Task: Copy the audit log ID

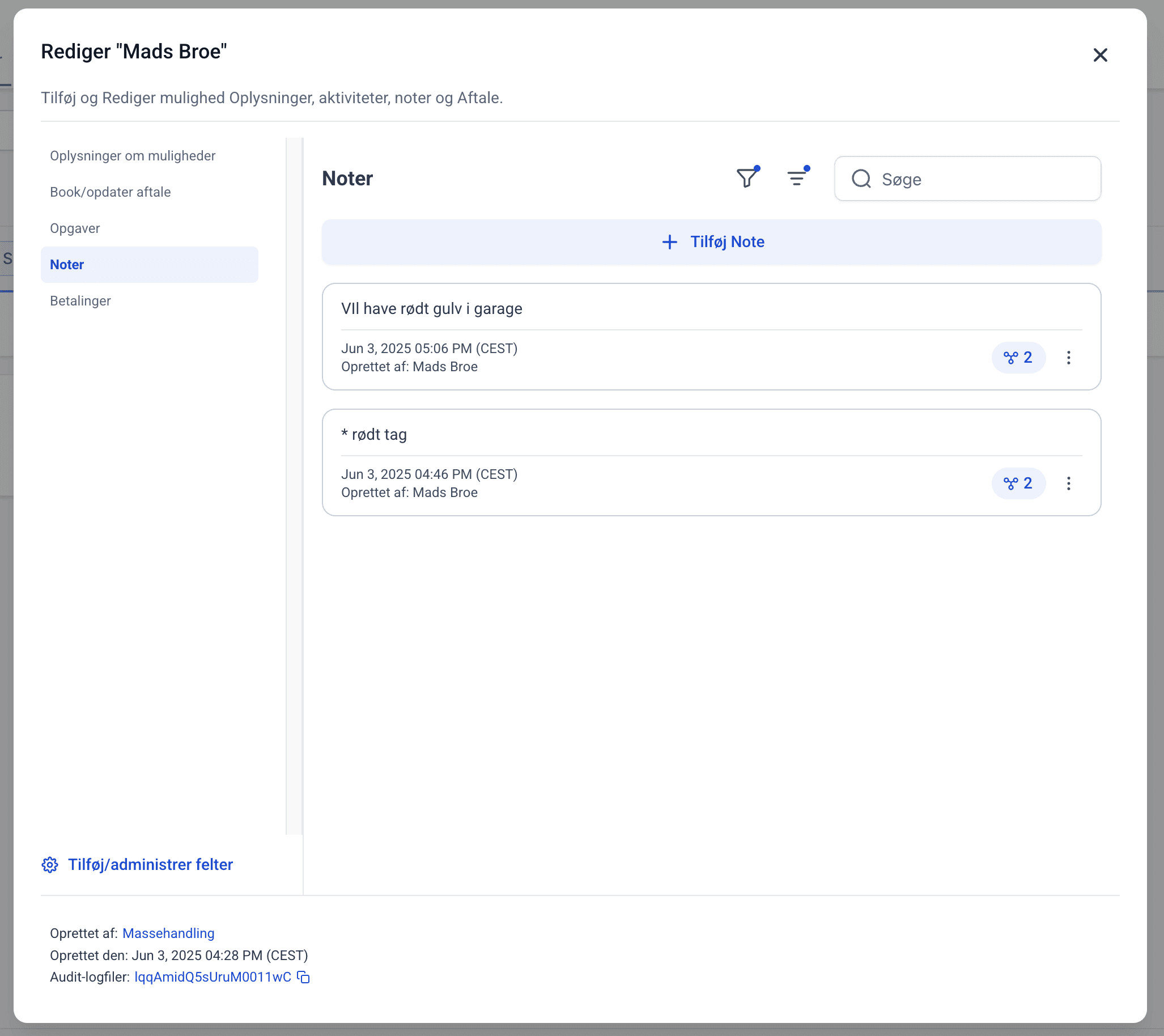Action: coord(304,977)
